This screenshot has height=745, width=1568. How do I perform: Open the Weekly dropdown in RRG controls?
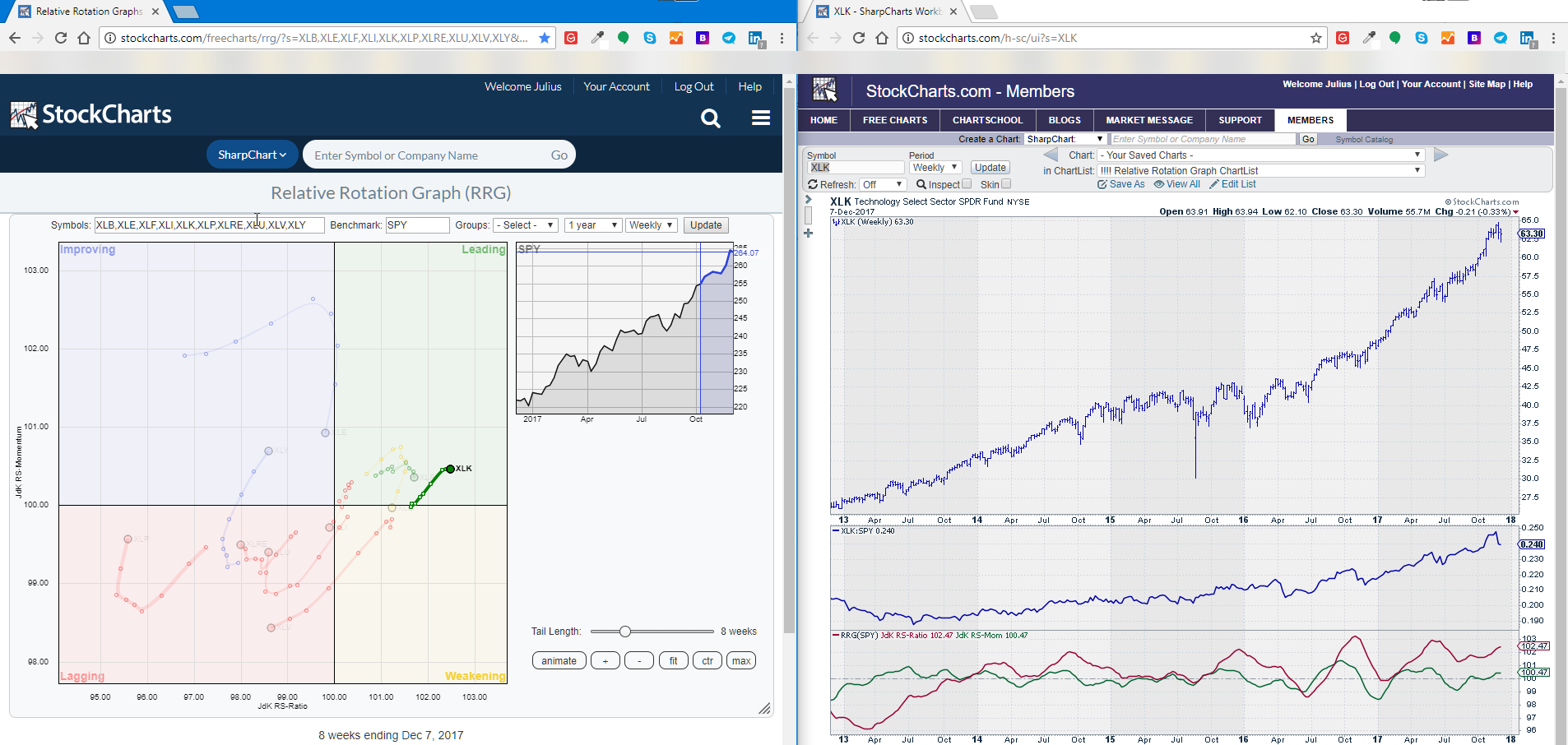(652, 225)
